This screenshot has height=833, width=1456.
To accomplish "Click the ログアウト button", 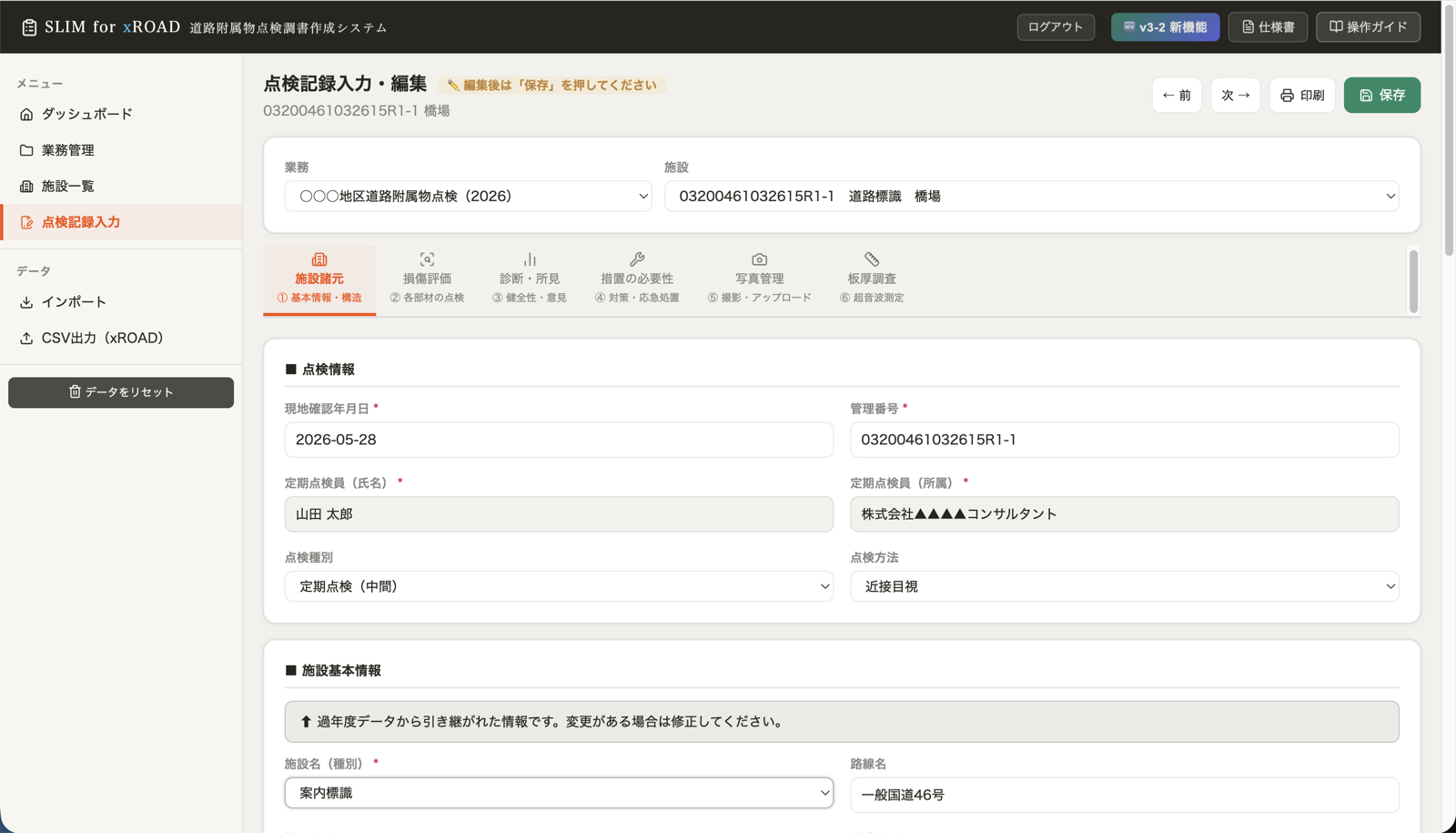I will pyautogui.click(x=1056, y=27).
